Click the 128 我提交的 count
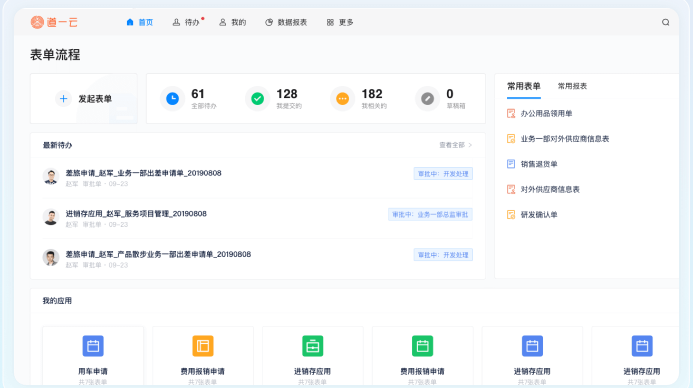The image size is (693, 388). point(289,99)
